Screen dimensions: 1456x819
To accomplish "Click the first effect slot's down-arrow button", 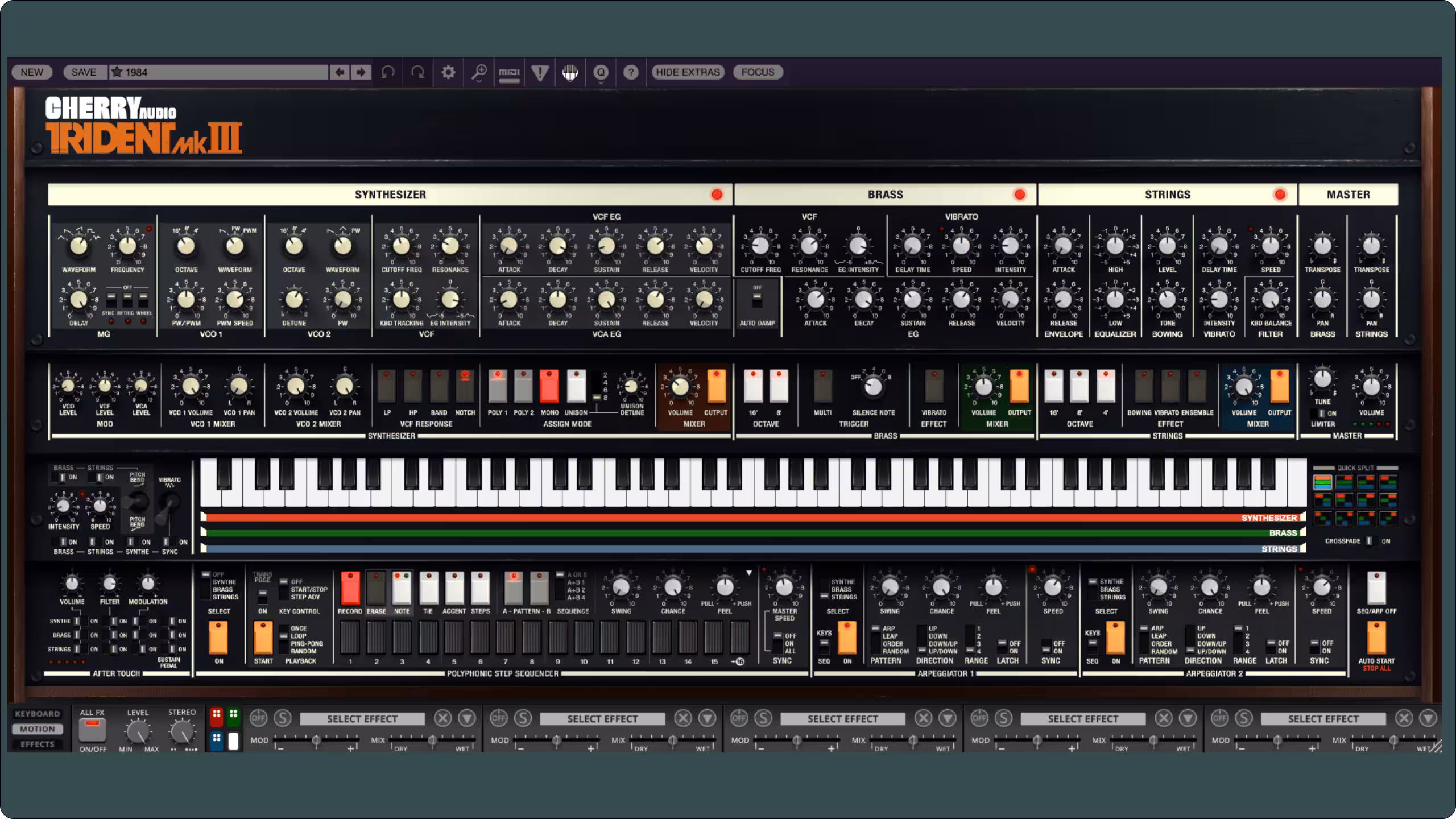I will pyautogui.click(x=467, y=718).
